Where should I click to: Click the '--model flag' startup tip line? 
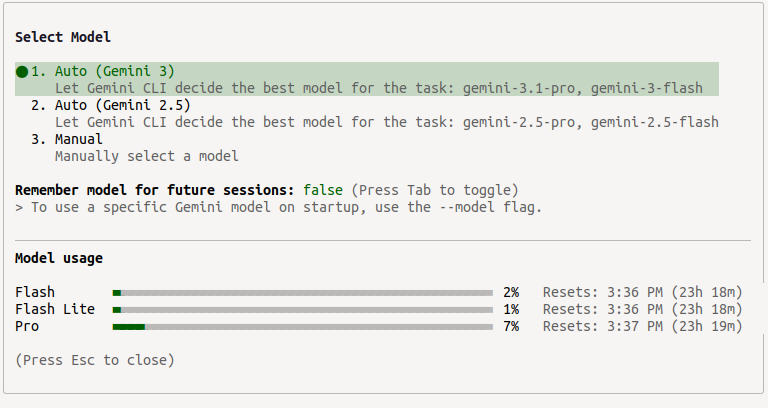point(279,207)
